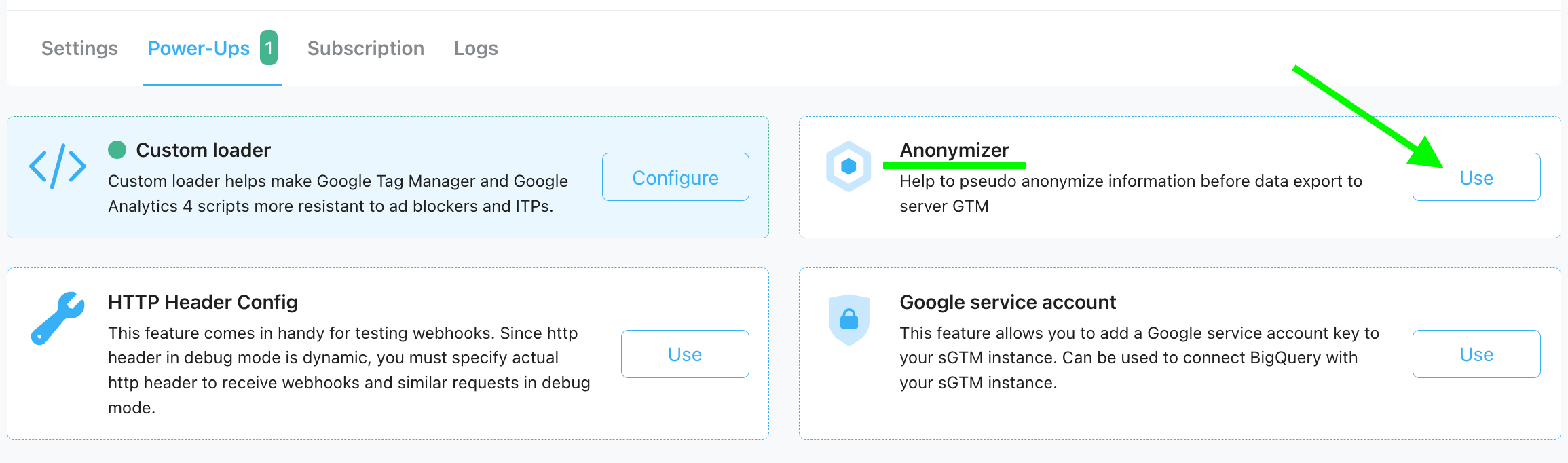Open the Settings tab

79,48
